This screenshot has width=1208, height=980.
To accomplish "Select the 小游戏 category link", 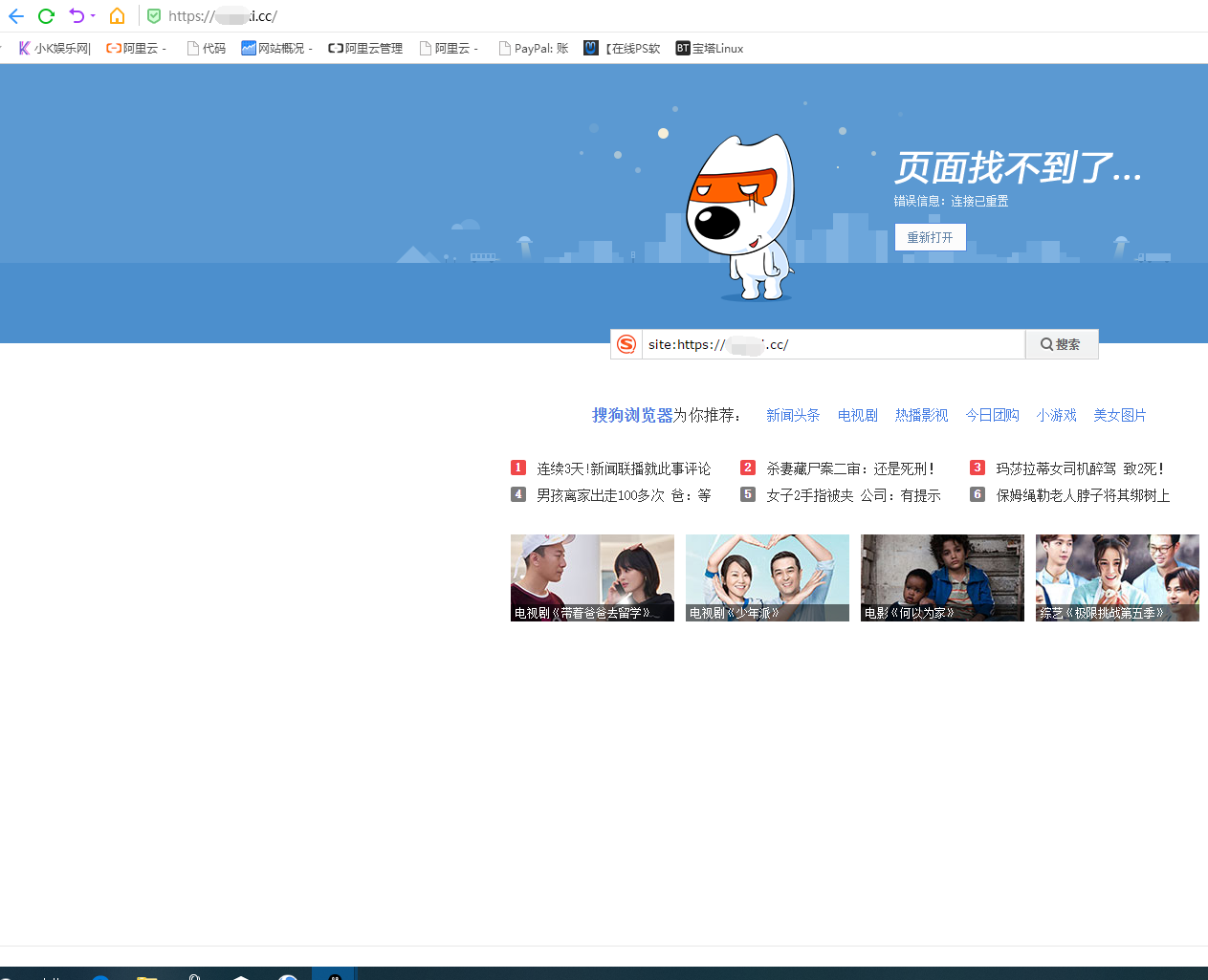I will (1056, 415).
